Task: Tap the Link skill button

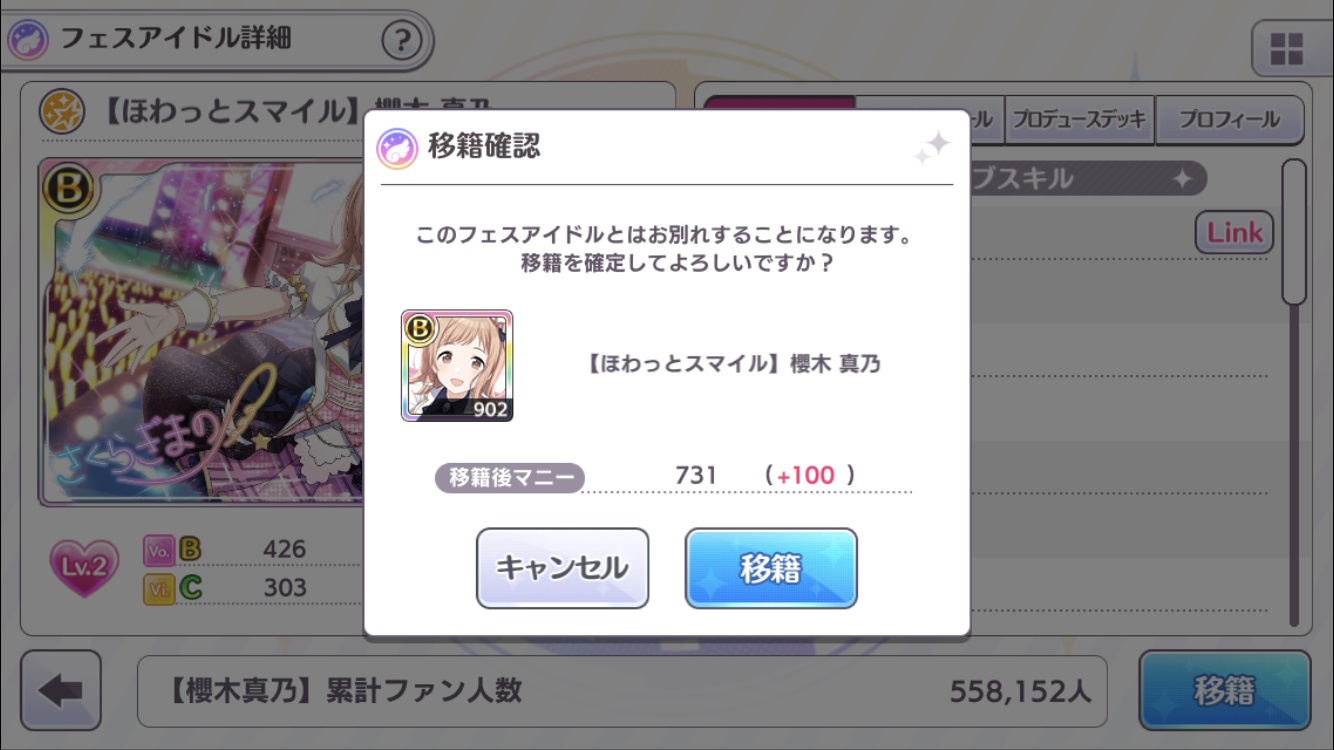Action: tap(1235, 233)
